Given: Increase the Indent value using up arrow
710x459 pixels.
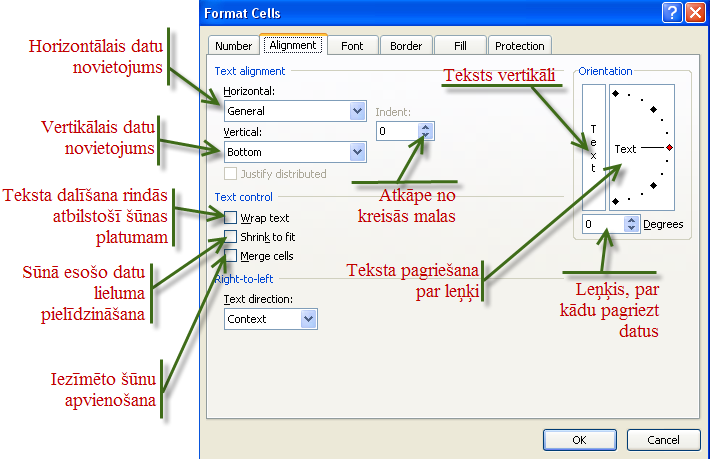Looking at the screenshot, I should coord(427,127).
